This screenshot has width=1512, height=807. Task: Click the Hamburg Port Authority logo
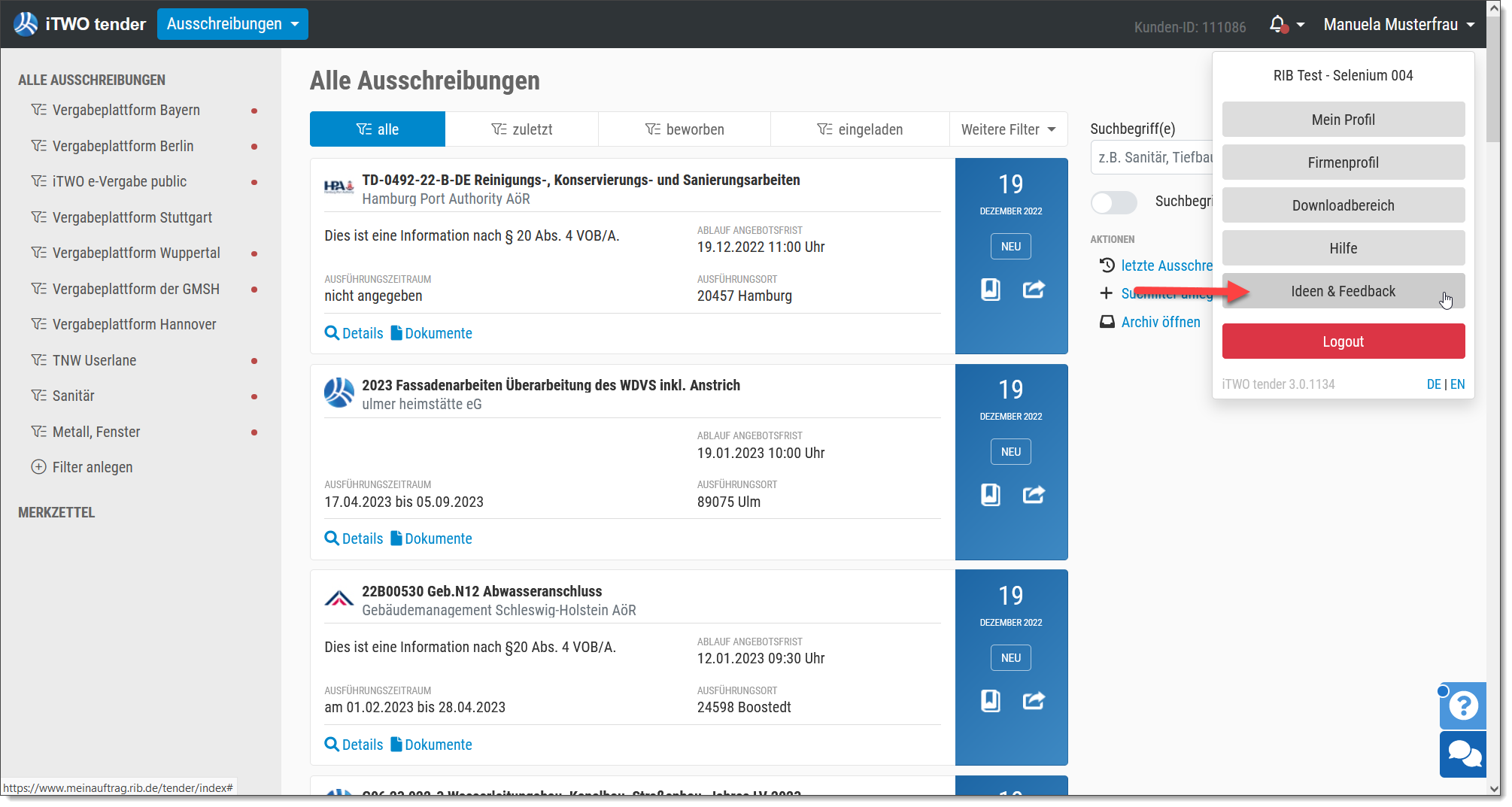[339, 187]
